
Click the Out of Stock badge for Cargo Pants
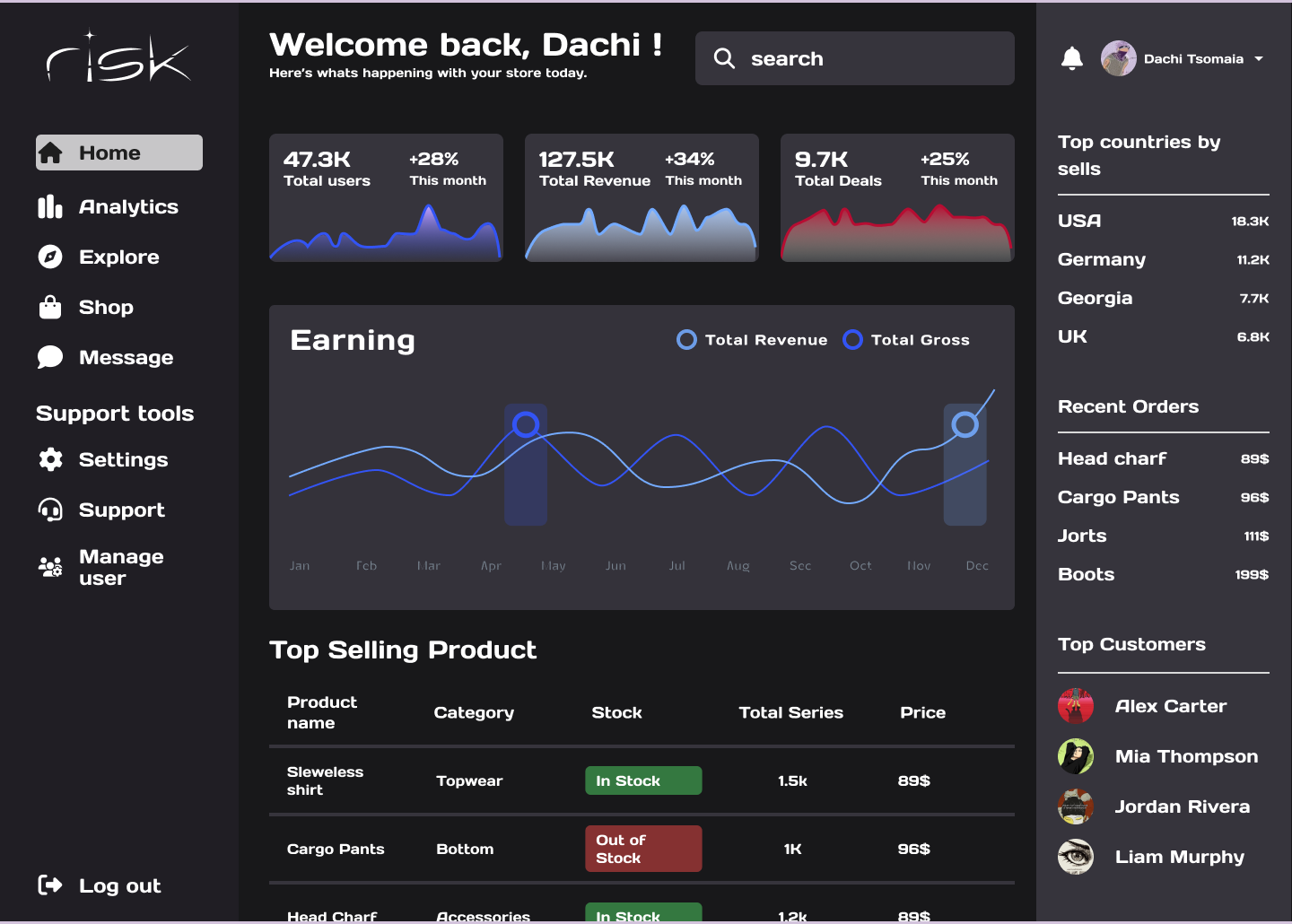tap(643, 848)
